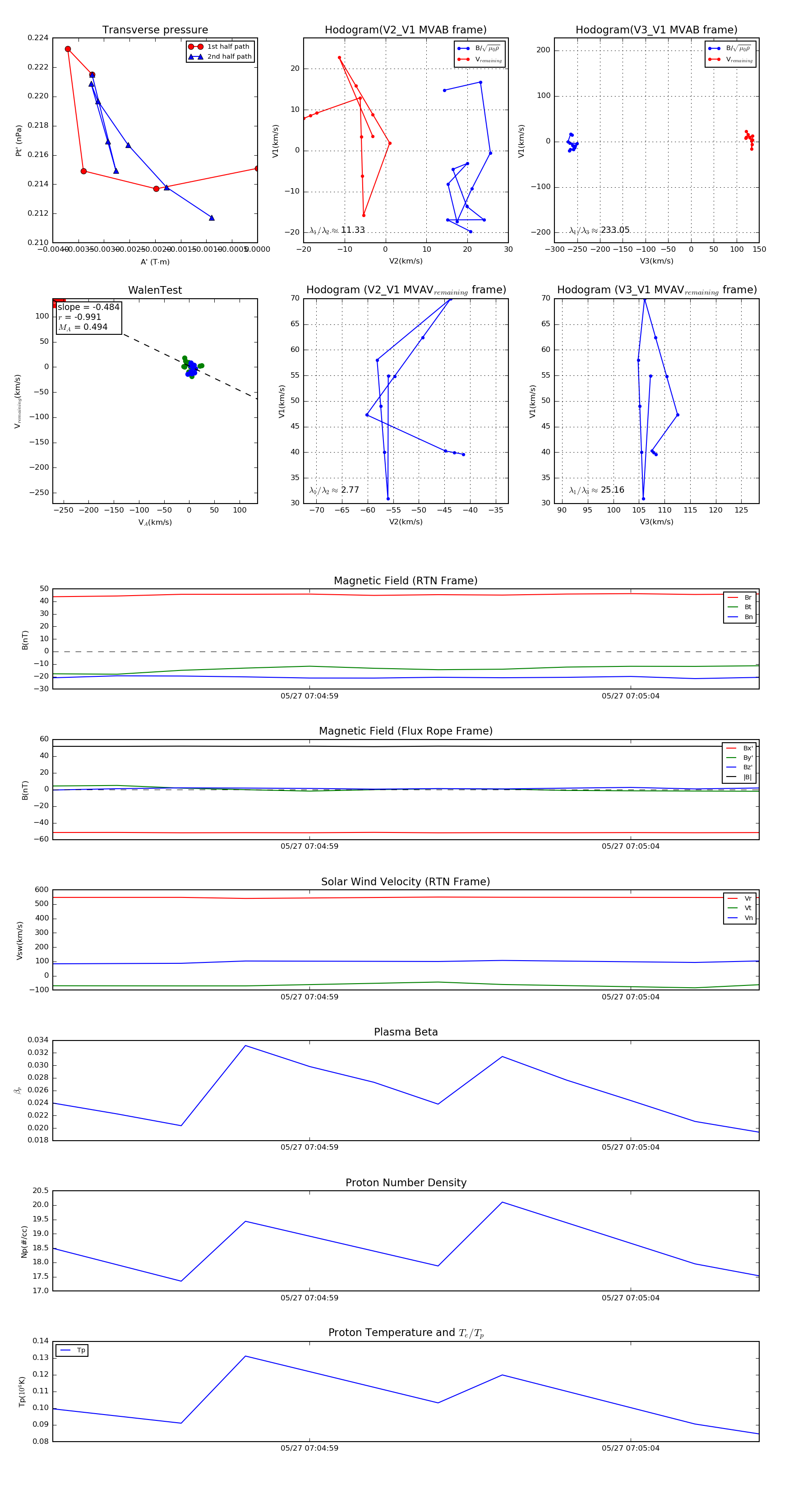Click the "Proton Temperature and Te/Tp" title
The width and height of the screenshot is (812, 1489).
[406, 1333]
